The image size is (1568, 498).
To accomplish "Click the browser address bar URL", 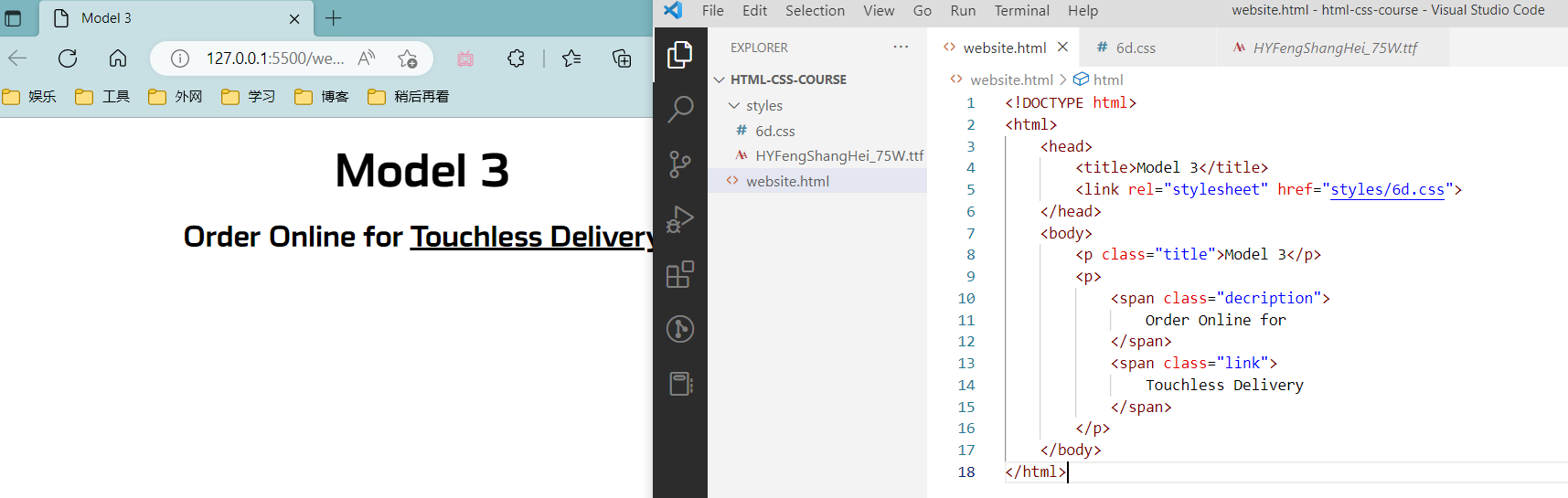I will 275,58.
